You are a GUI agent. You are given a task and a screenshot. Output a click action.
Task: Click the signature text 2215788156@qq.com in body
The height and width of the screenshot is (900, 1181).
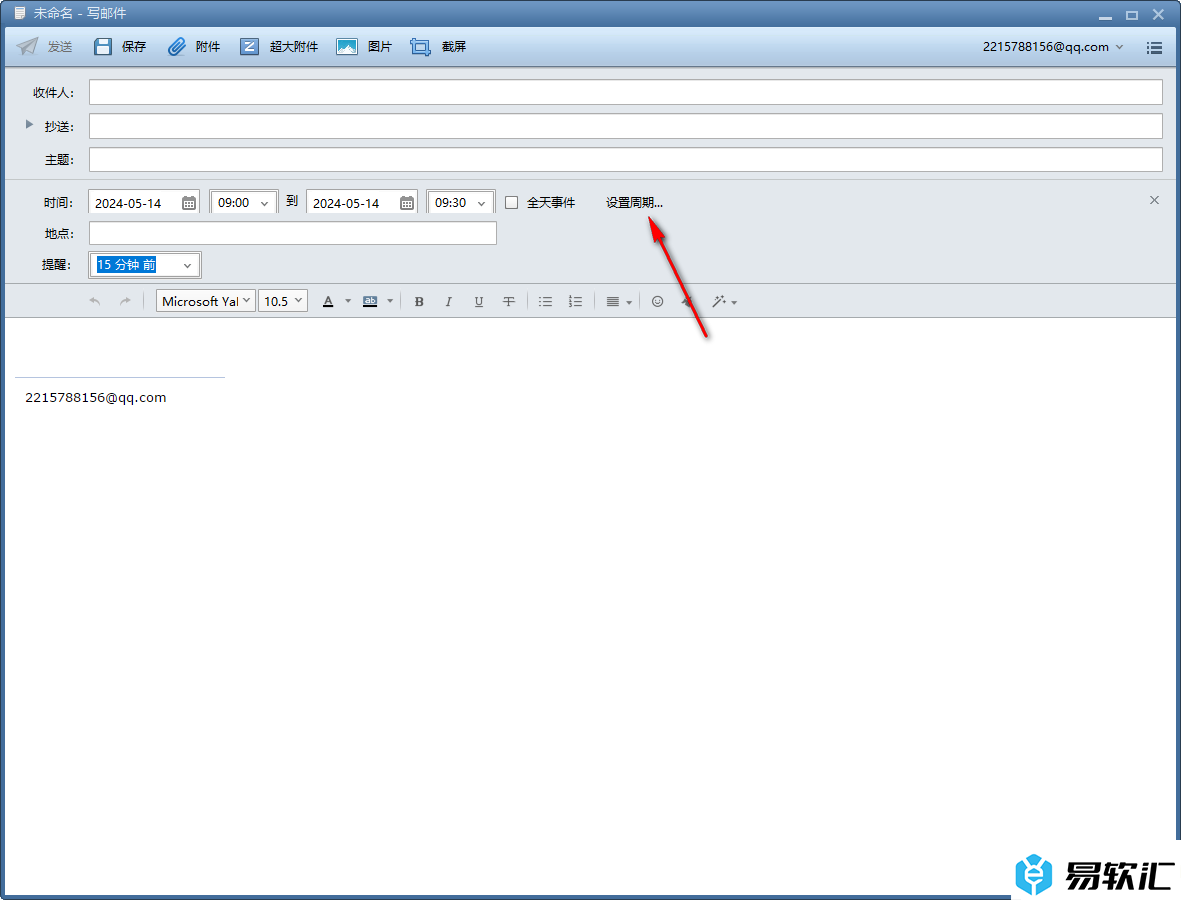click(x=96, y=398)
